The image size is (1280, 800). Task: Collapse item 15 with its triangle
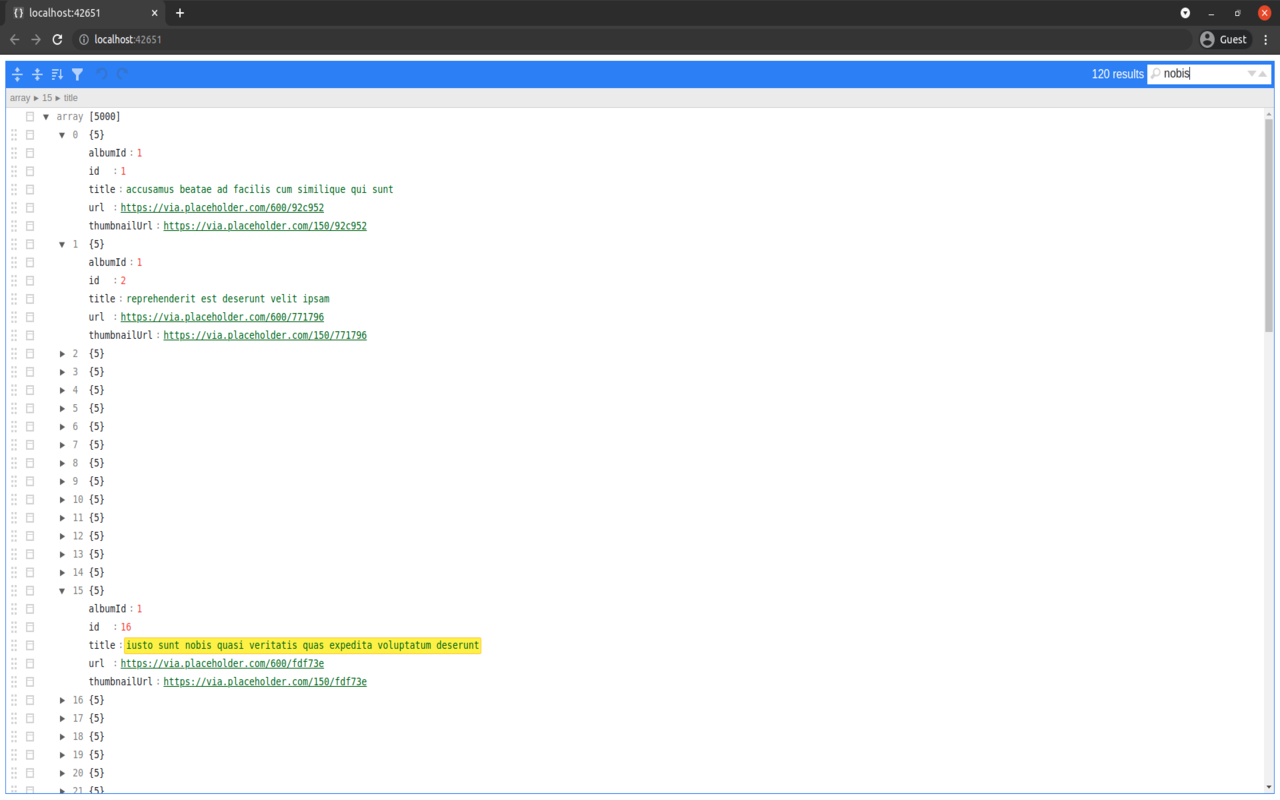[x=62, y=590]
